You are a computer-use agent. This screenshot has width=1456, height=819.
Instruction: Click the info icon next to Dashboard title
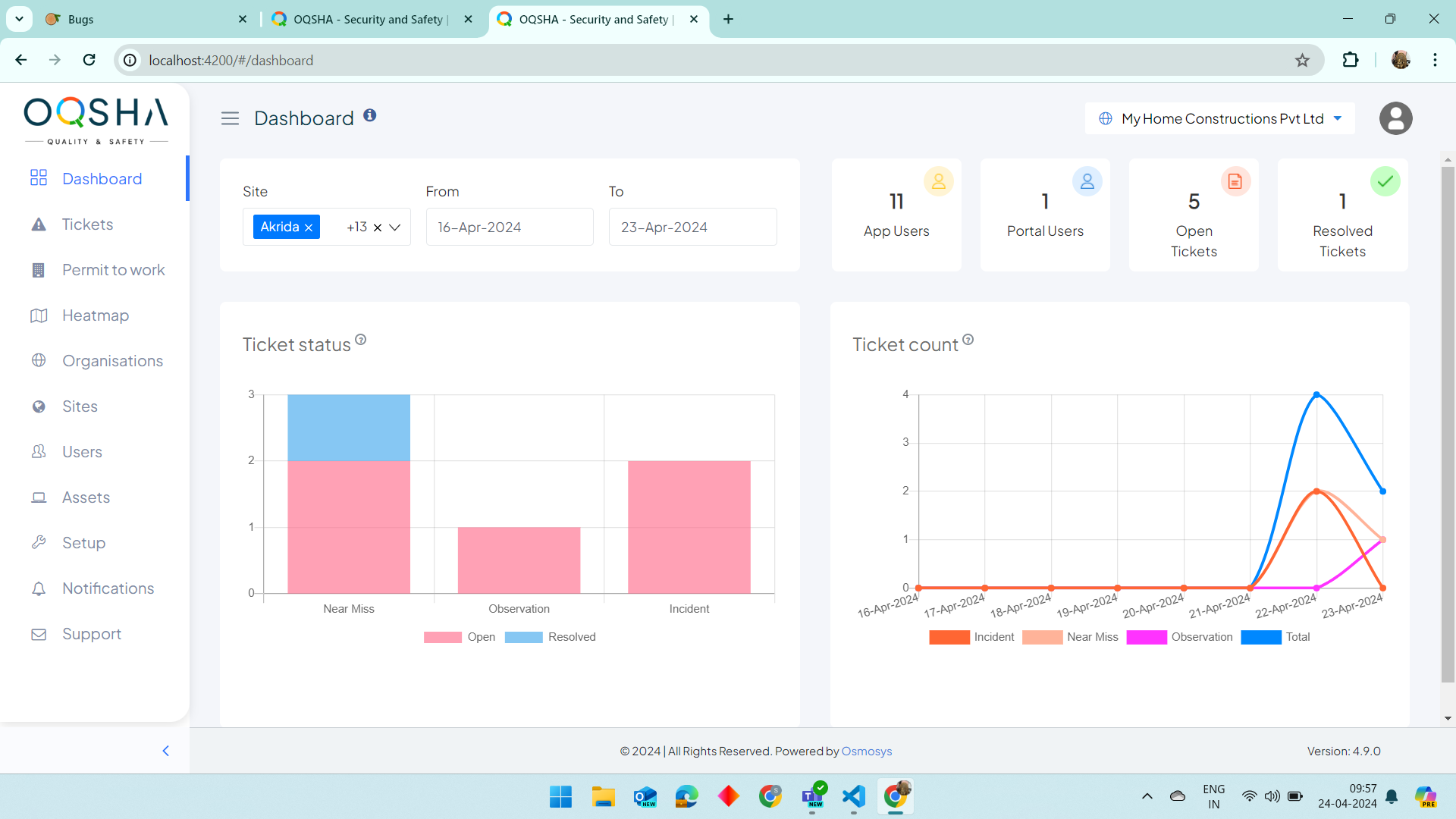[x=369, y=115]
